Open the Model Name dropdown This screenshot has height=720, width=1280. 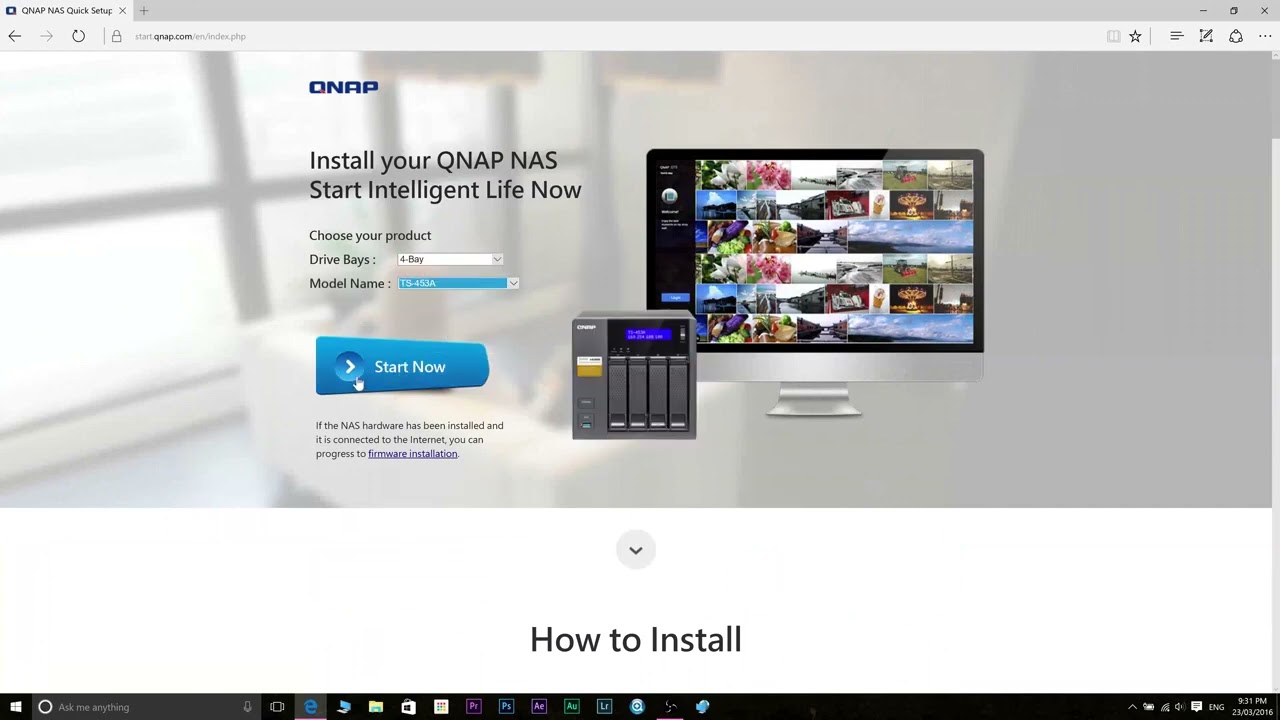point(458,283)
